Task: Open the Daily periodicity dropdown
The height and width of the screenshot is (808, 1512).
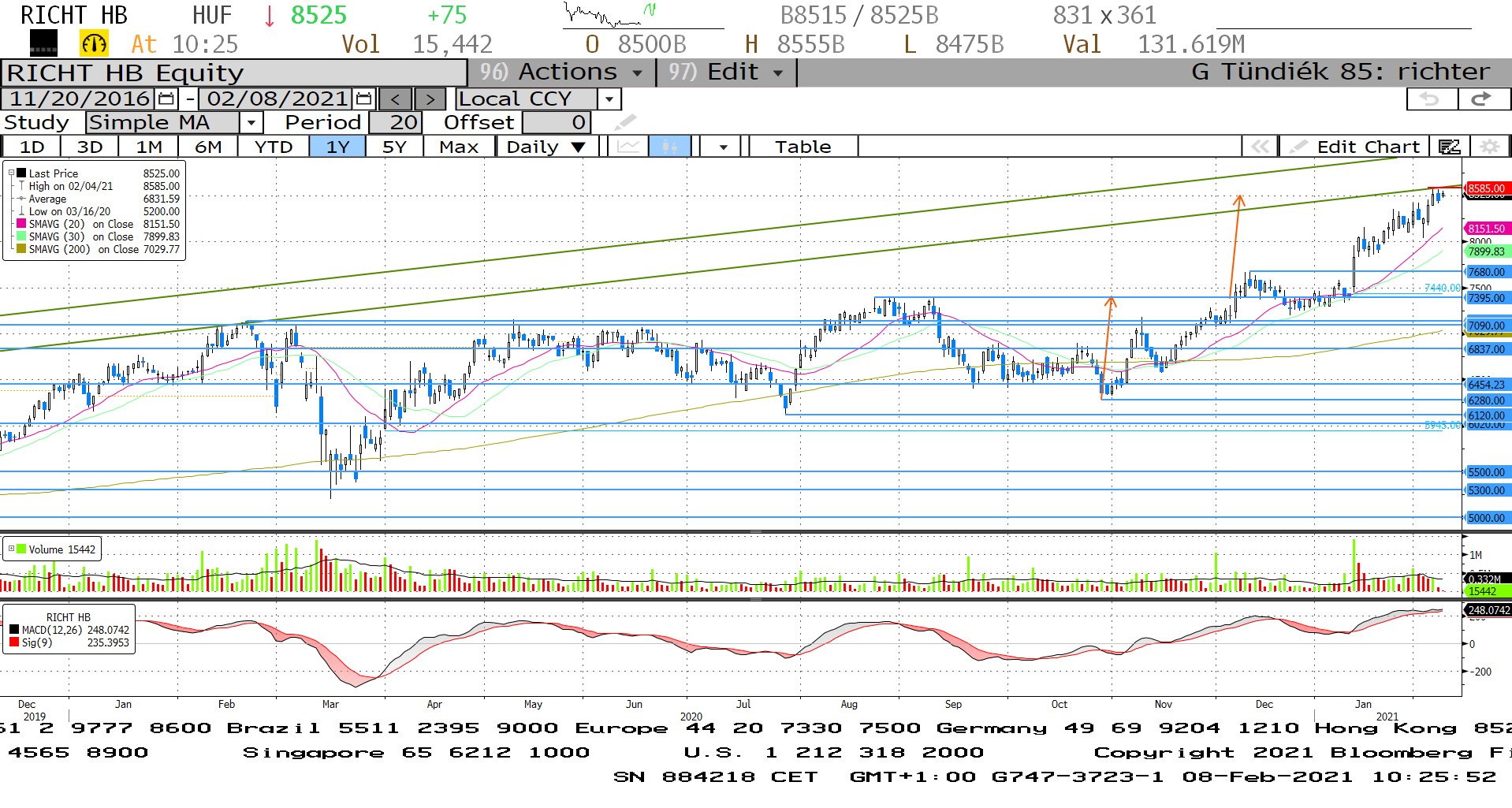Action: pyautogui.click(x=546, y=147)
